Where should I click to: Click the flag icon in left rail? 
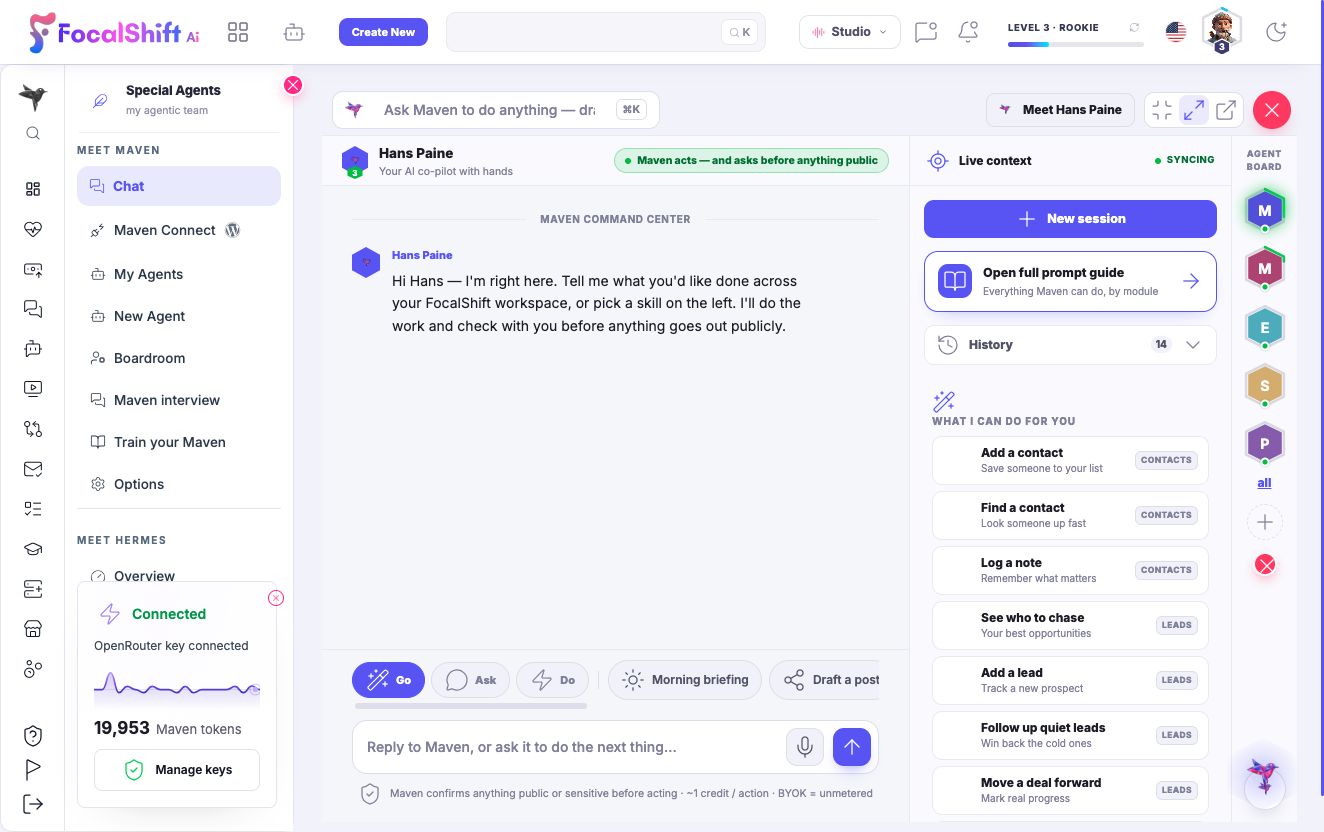(x=33, y=769)
